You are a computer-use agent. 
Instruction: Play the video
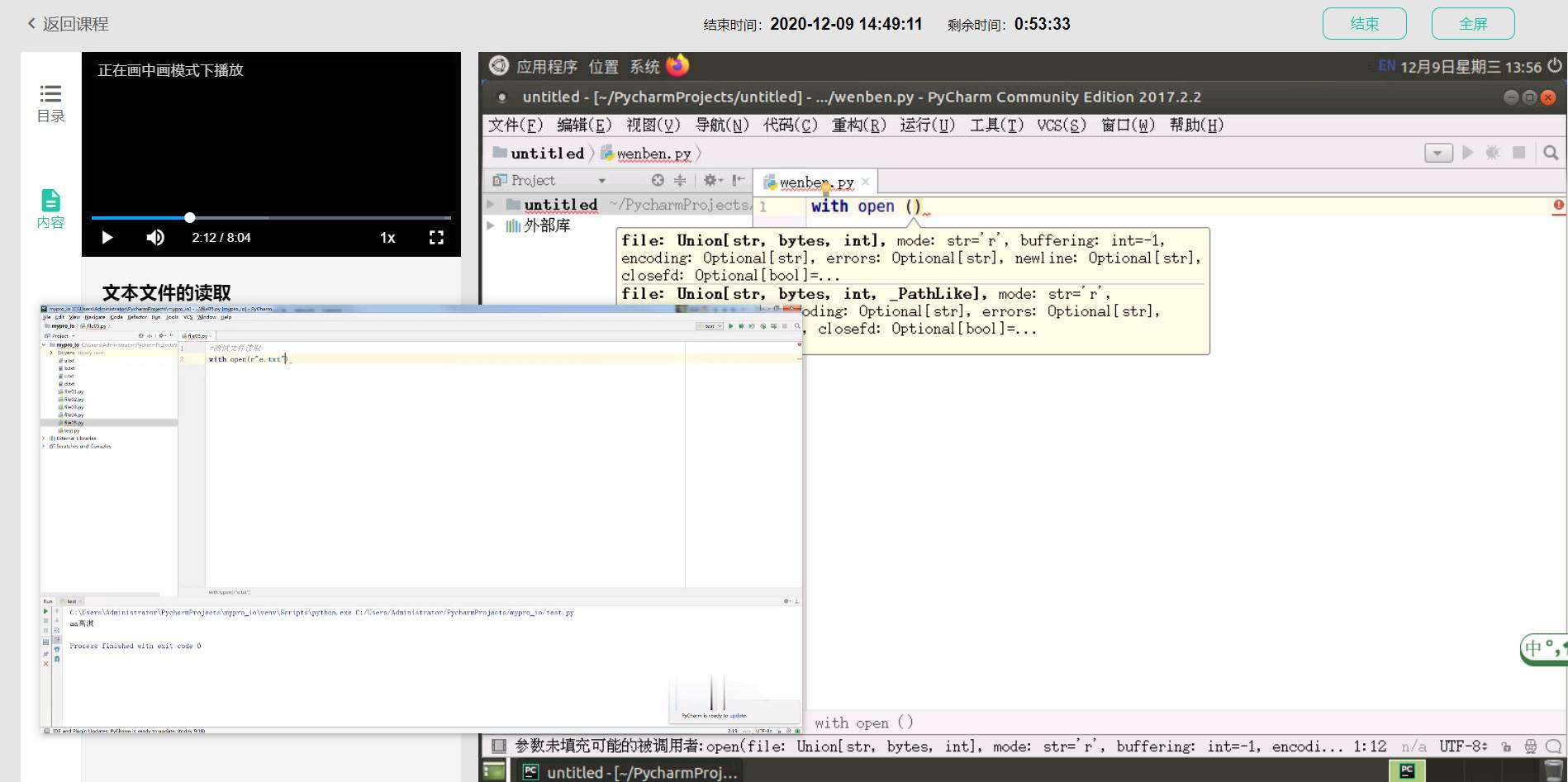pos(107,238)
